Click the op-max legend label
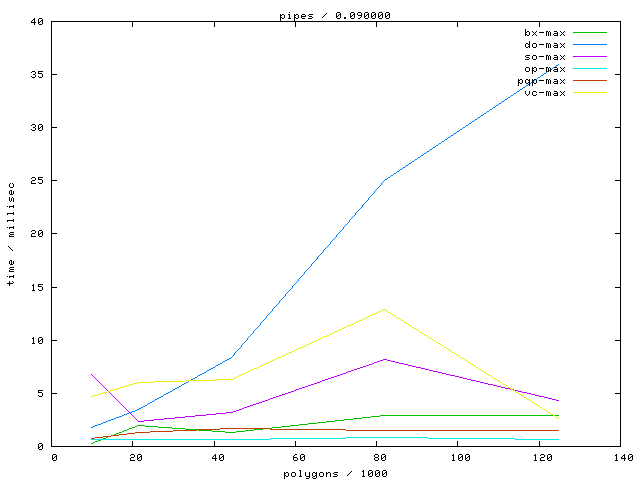The height and width of the screenshot is (480, 640). tap(545, 69)
